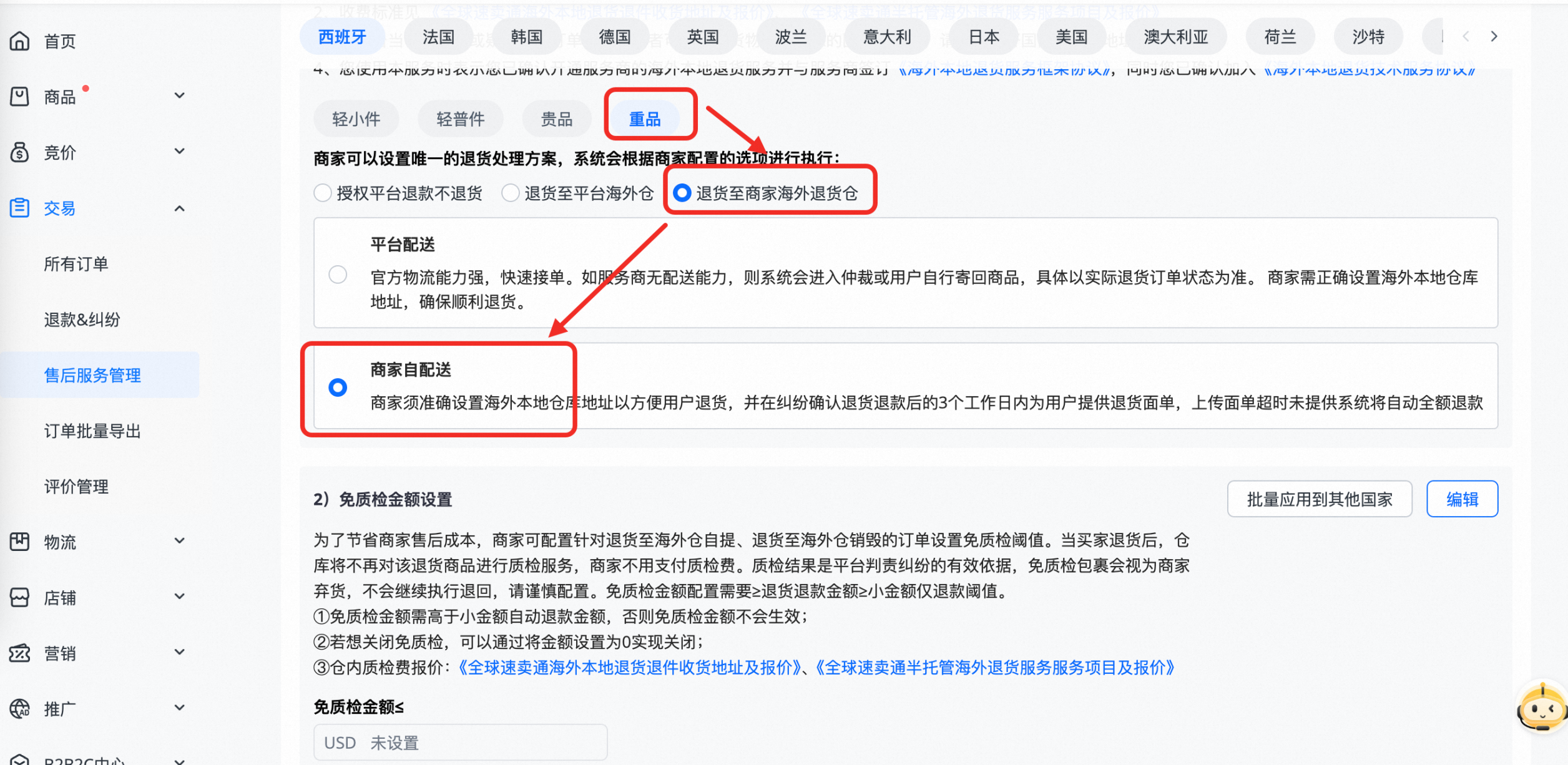Image resolution: width=1568 pixels, height=765 pixels.
Task: Open 全球速卖通海外本地退货退件收货地址及报价 link
Action: pyautogui.click(x=629, y=666)
